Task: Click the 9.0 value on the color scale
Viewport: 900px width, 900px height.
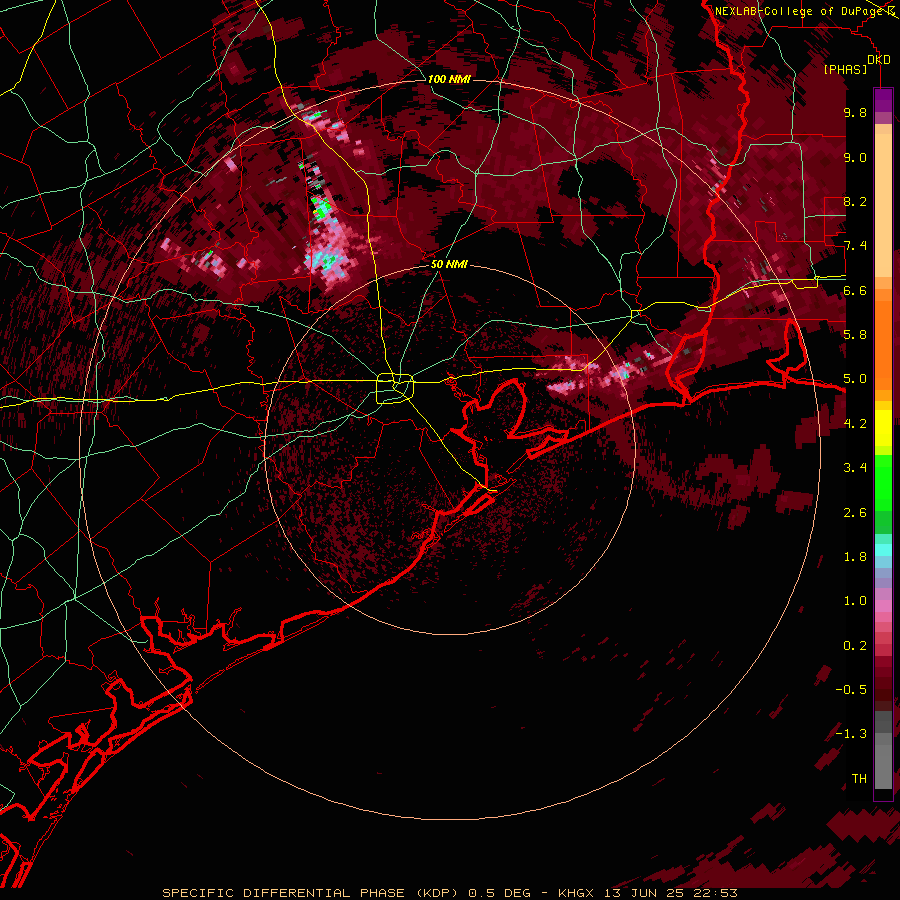Action: click(855, 157)
